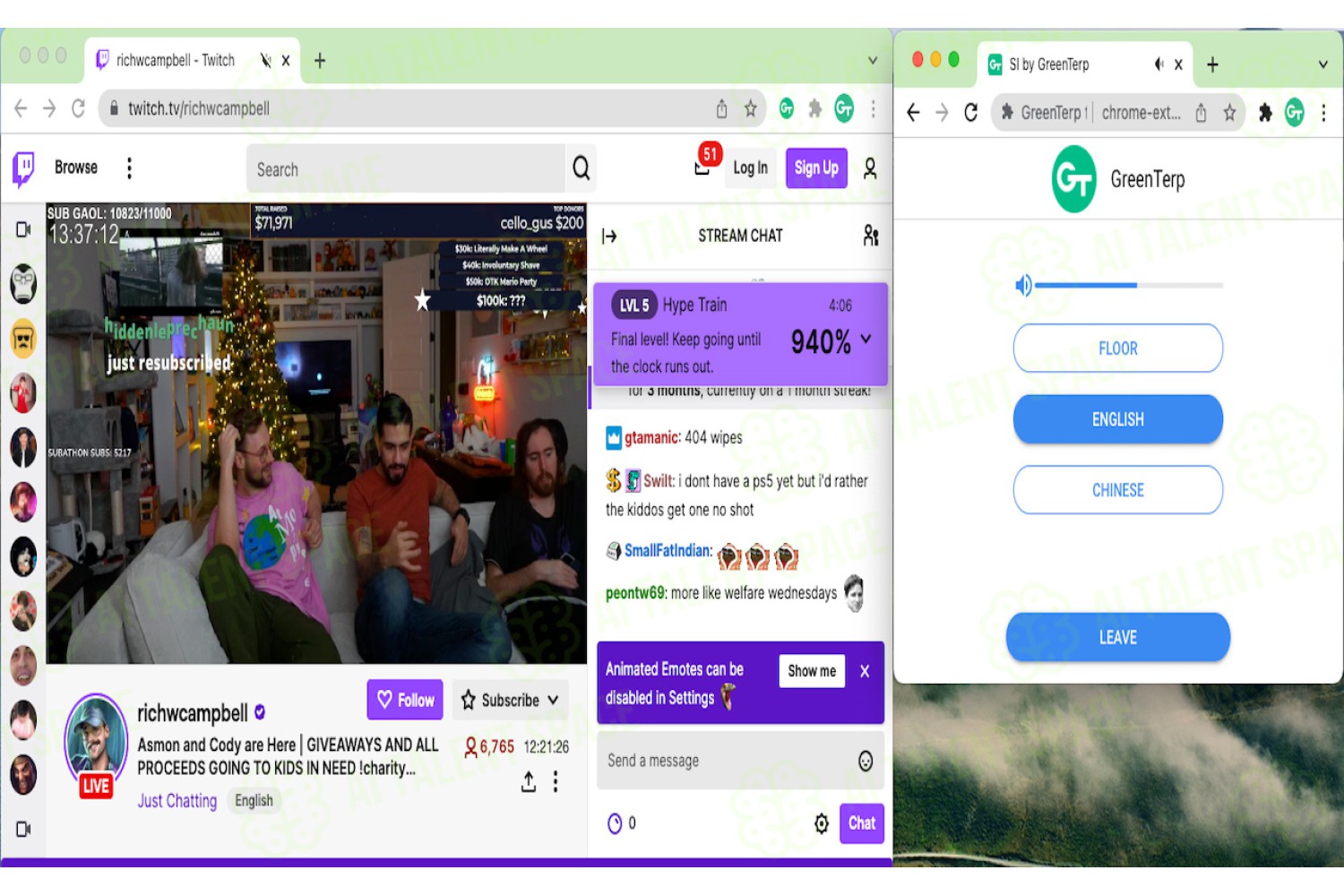
Task: Collapse the stream chat arrow icon
Action: point(610,237)
